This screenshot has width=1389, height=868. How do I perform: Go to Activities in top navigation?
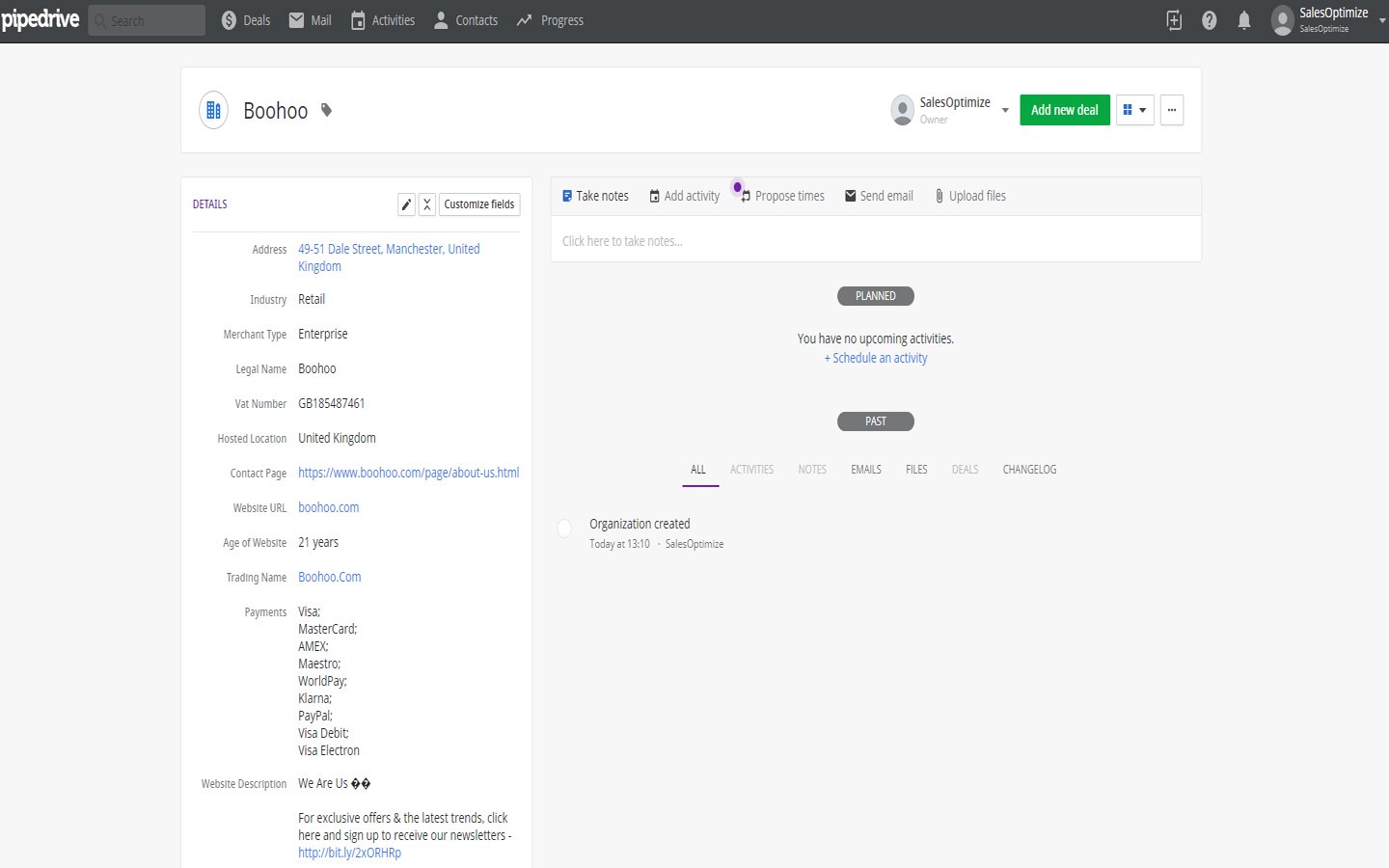pos(382,20)
